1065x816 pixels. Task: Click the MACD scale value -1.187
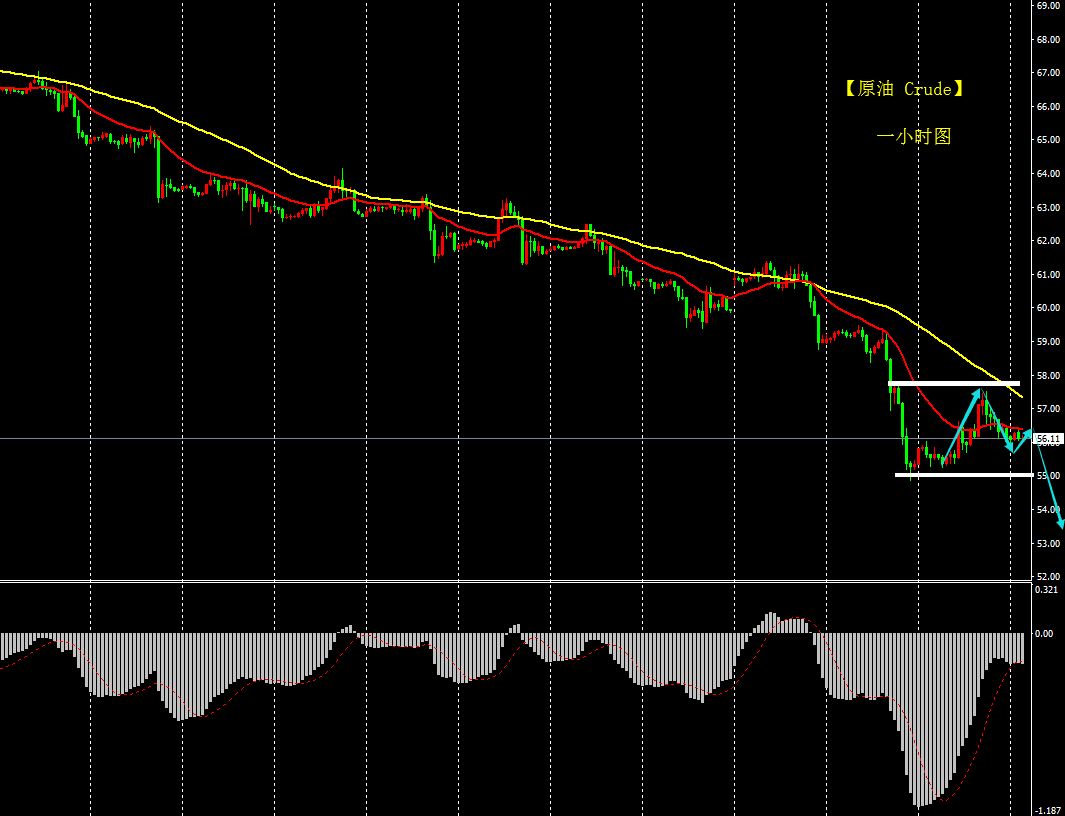(x=1047, y=811)
